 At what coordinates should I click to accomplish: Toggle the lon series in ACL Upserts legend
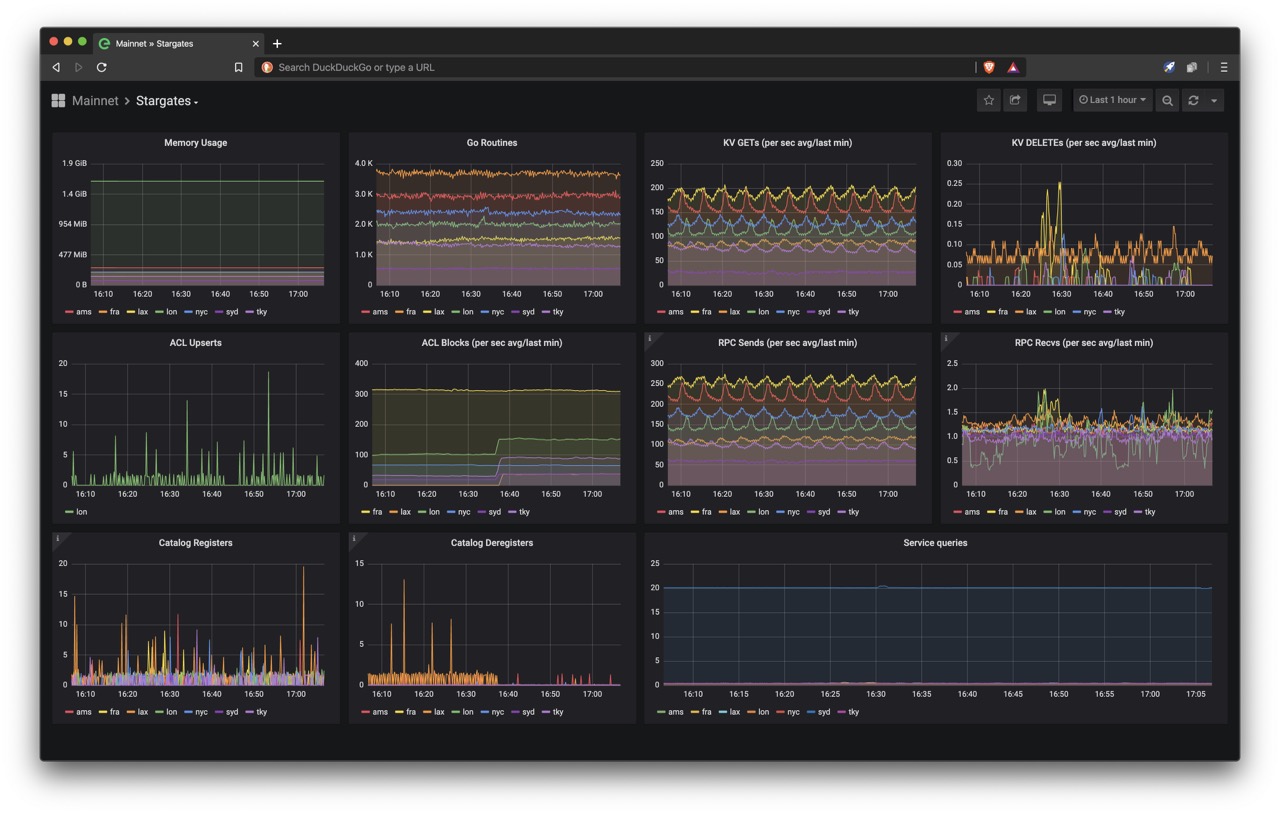coord(82,512)
